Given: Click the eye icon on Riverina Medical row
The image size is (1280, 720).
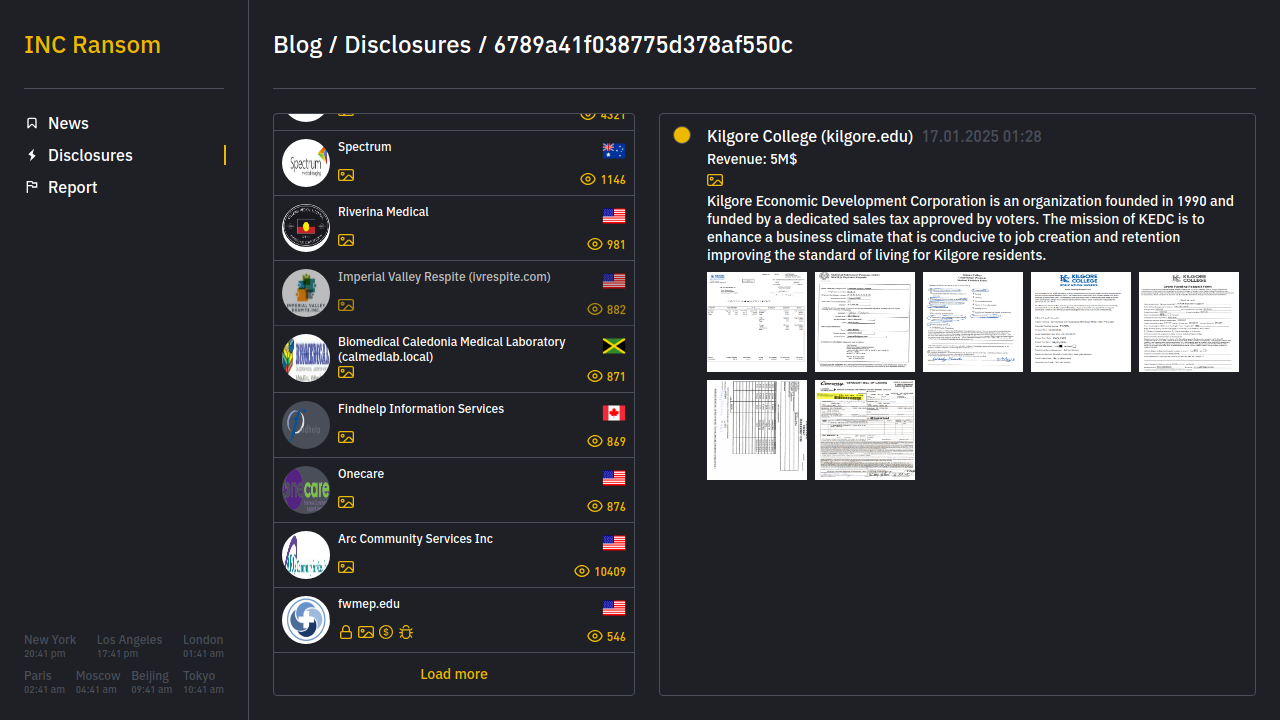Looking at the screenshot, I should tap(595, 244).
